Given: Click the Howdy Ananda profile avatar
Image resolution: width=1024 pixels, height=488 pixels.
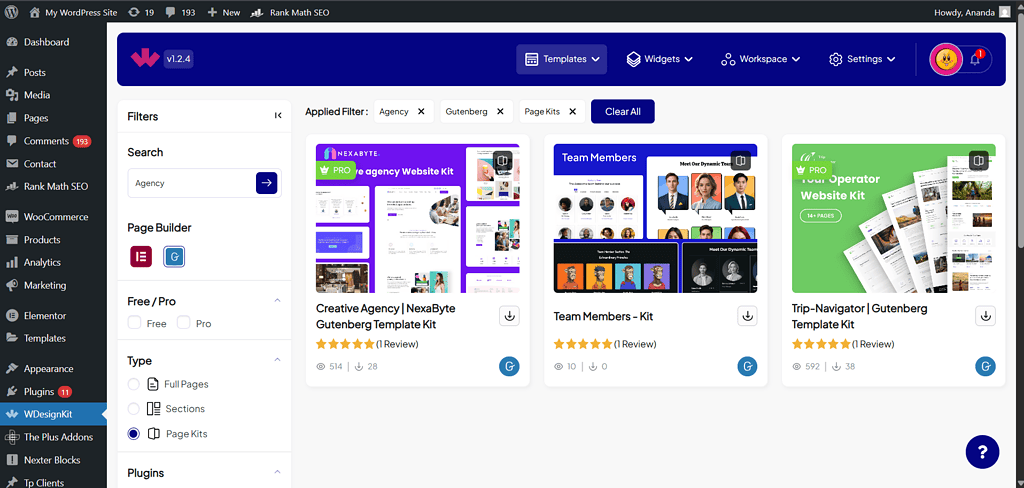Looking at the screenshot, I should pos(1004,12).
